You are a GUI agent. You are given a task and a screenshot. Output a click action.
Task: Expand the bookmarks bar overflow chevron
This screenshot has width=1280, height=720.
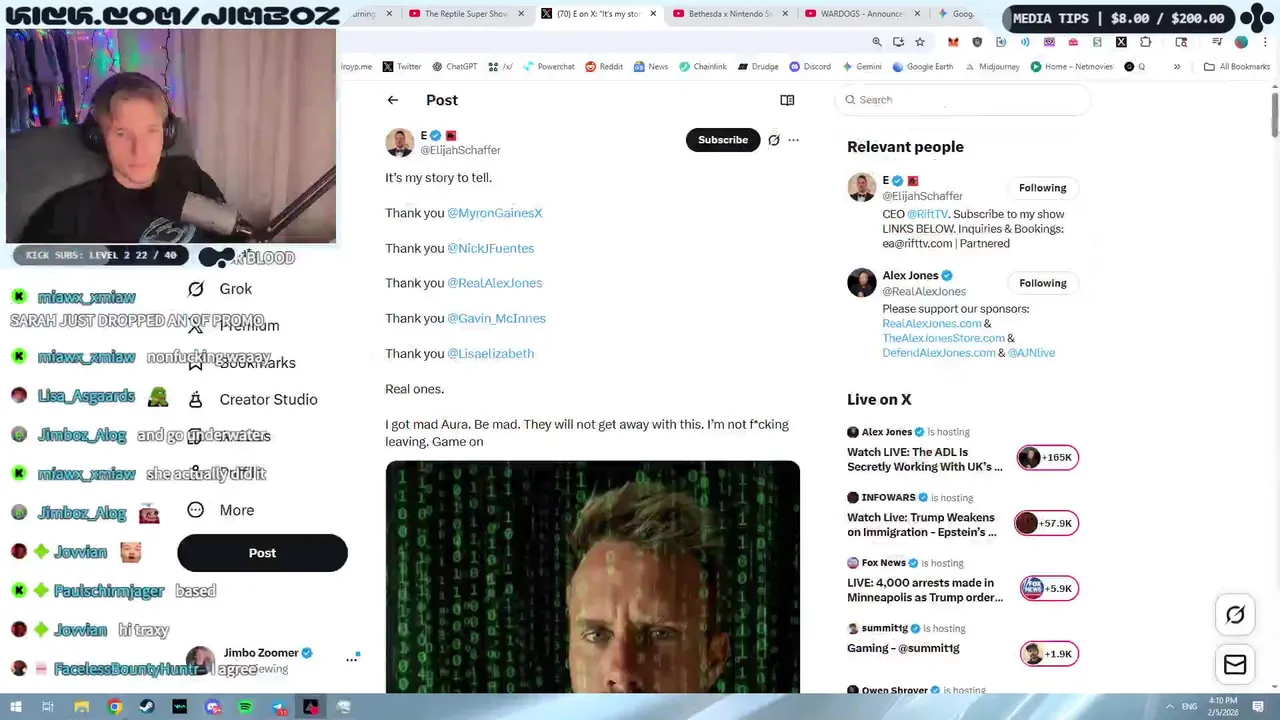click(x=1177, y=67)
